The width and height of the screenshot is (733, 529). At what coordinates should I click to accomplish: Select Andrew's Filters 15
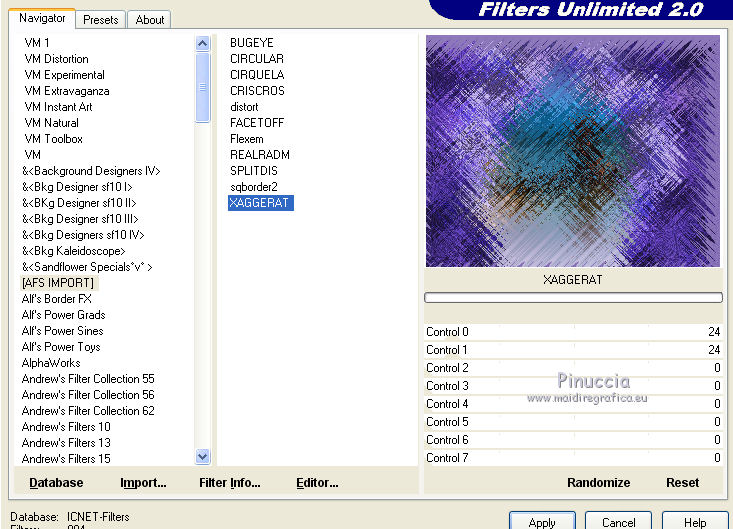(x=66, y=458)
